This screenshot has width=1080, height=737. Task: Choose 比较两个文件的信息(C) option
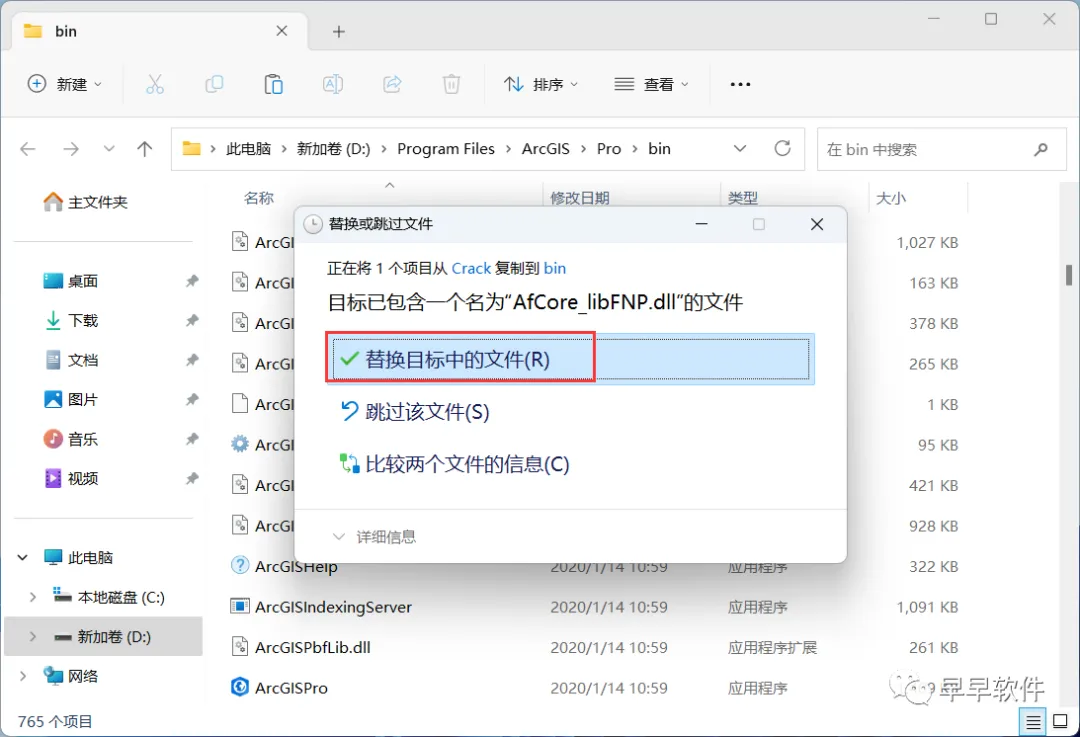455,464
